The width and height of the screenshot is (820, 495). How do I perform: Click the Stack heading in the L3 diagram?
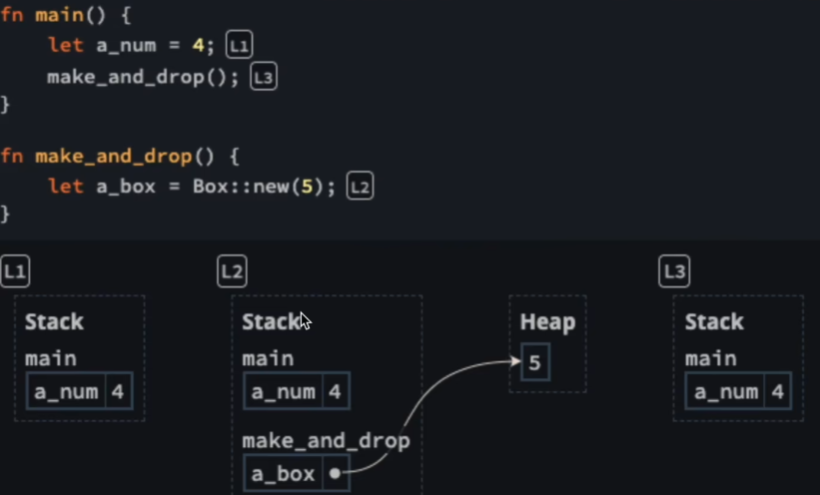pyautogui.click(x=714, y=322)
